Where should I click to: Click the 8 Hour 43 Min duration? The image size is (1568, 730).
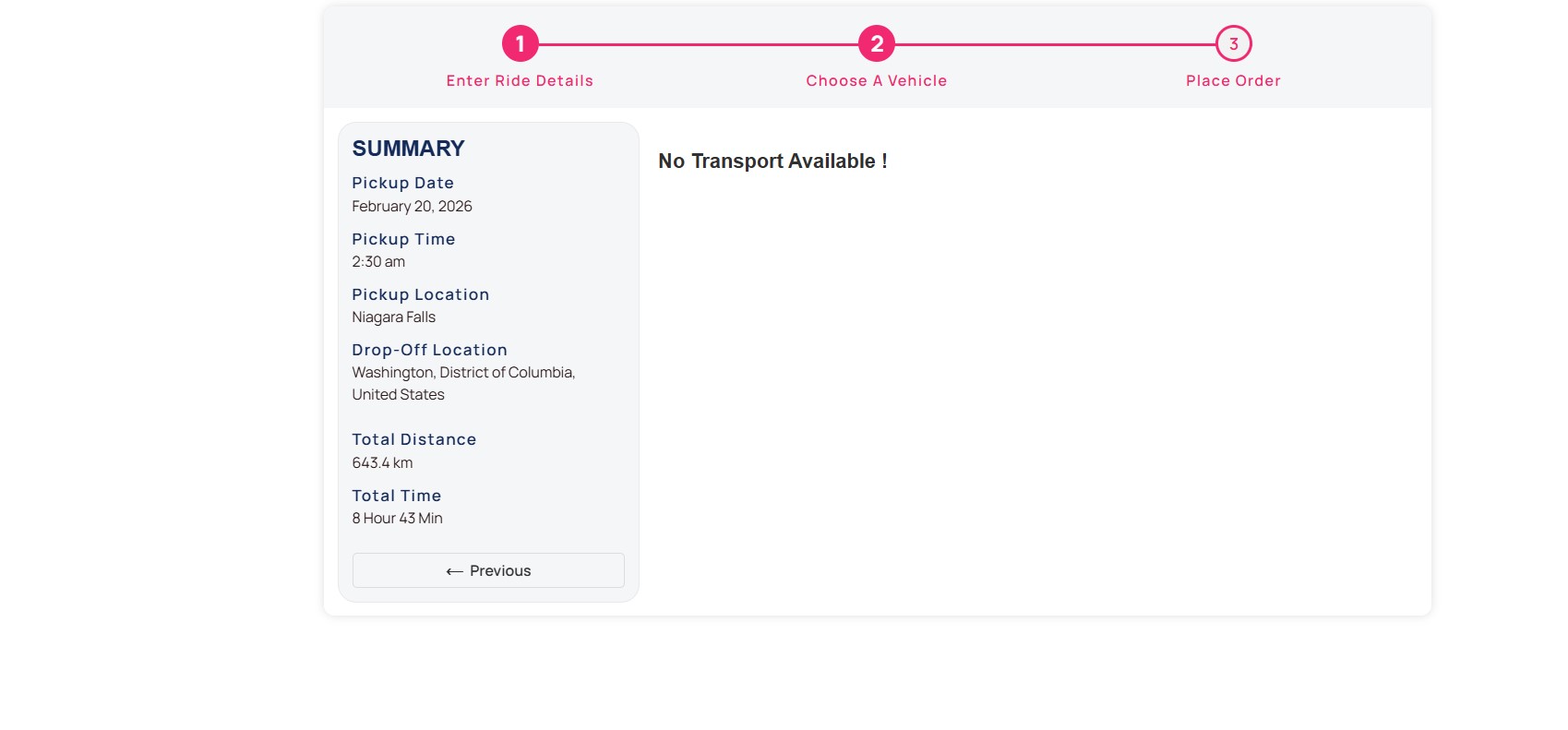point(397,519)
